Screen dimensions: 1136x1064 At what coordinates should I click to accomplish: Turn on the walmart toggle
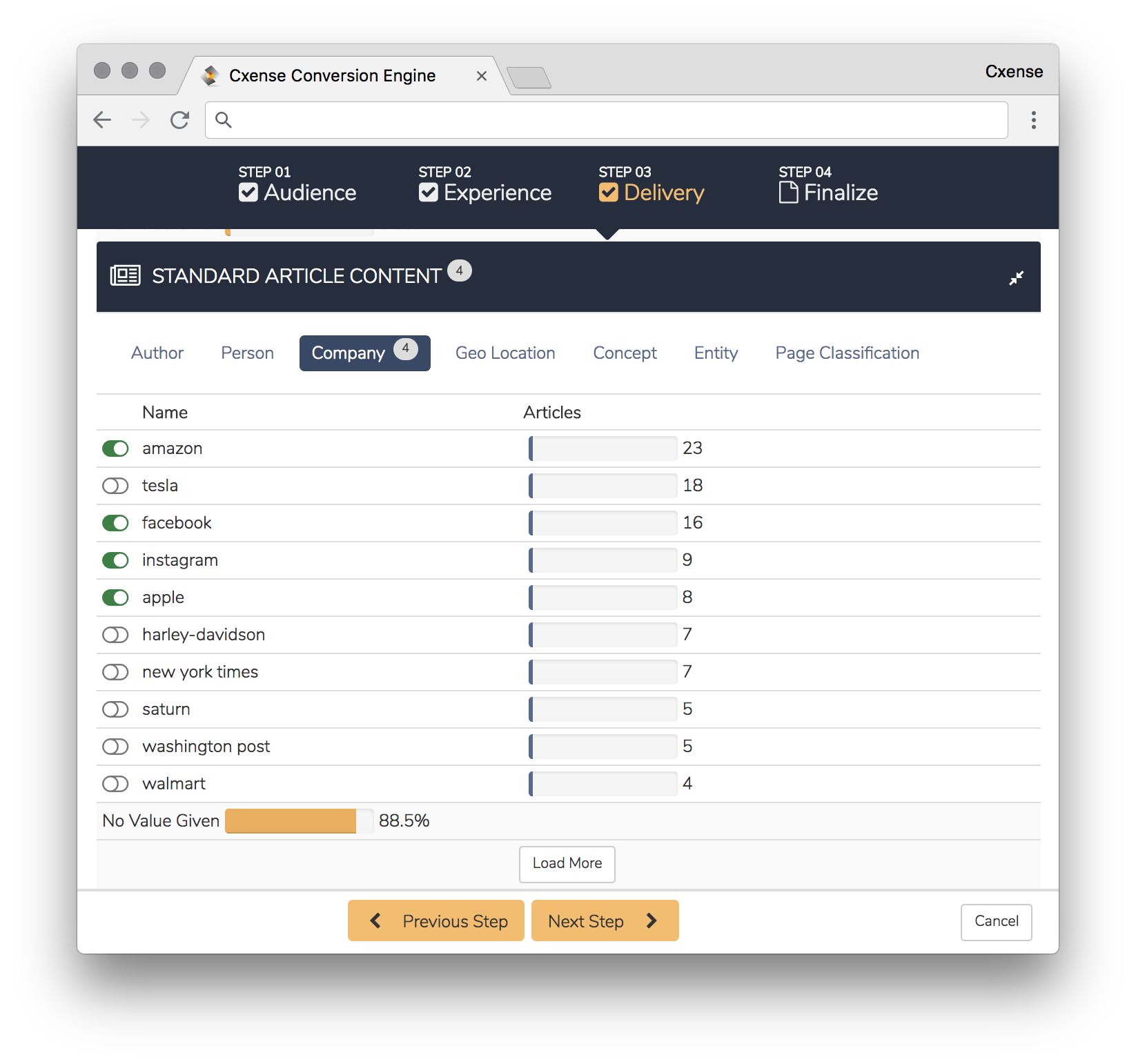coord(115,784)
